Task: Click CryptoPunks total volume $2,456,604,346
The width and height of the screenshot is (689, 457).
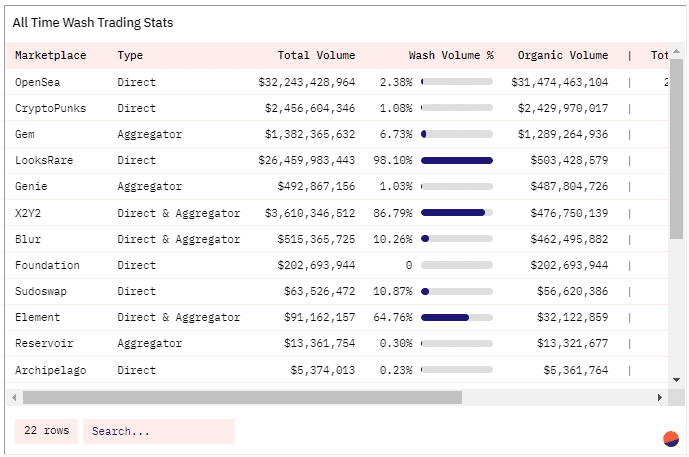Action: point(310,108)
